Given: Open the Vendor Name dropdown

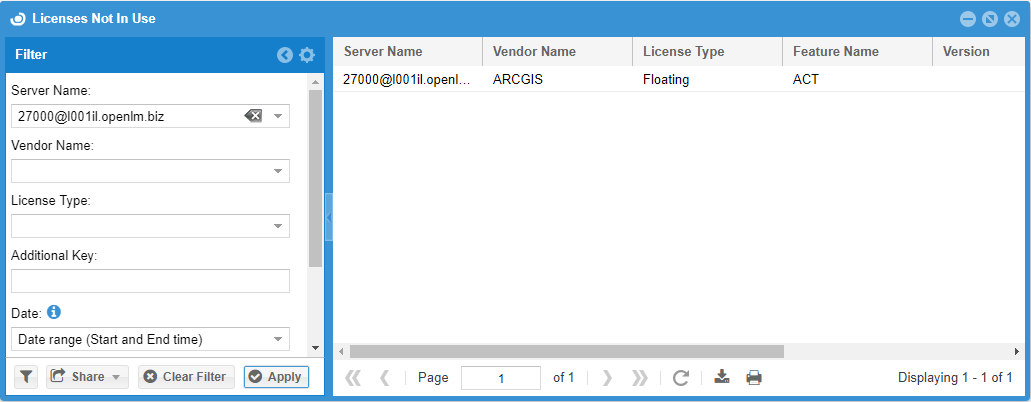Looking at the screenshot, I should coord(278,171).
